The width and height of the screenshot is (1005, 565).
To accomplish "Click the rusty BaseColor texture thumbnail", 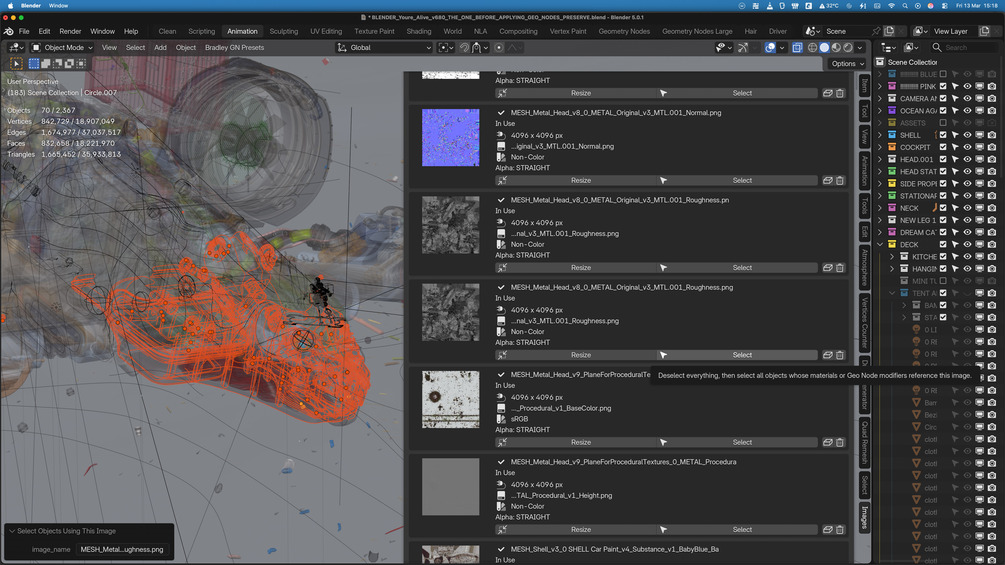I will click(x=451, y=400).
